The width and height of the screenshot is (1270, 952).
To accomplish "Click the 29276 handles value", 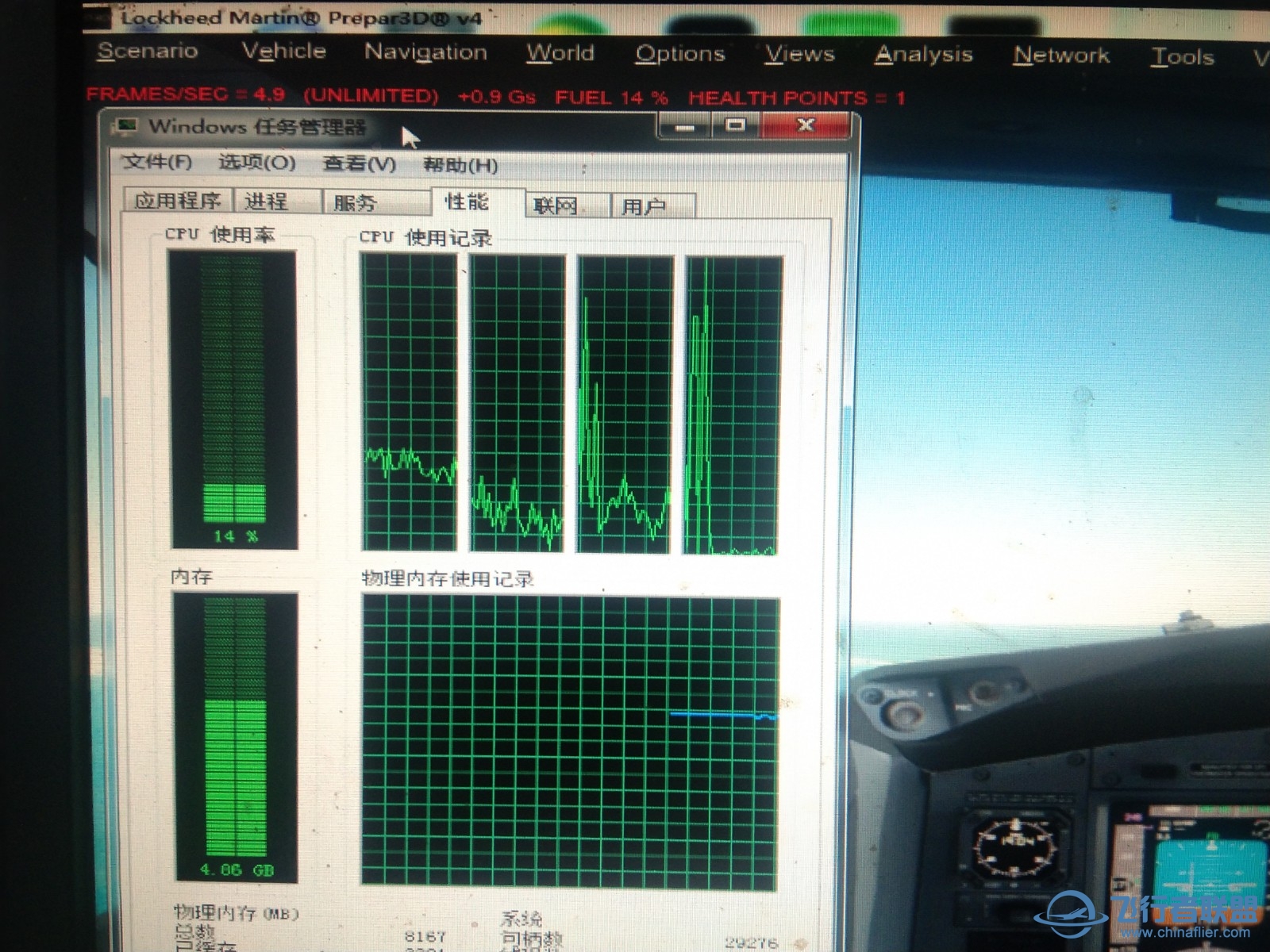I will [x=751, y=942].
